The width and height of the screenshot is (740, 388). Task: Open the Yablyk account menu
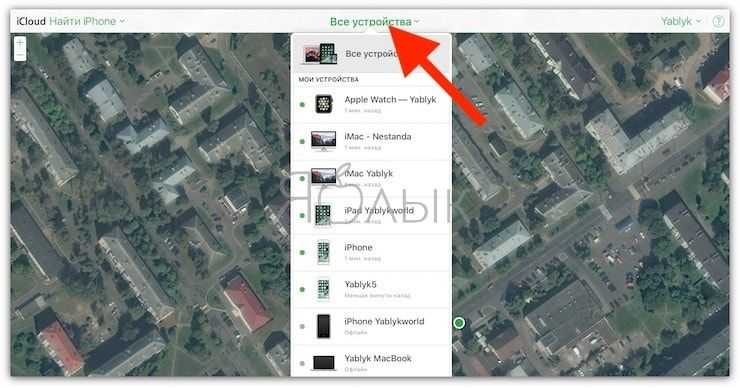pyautogui.click(x=681, y=21)
